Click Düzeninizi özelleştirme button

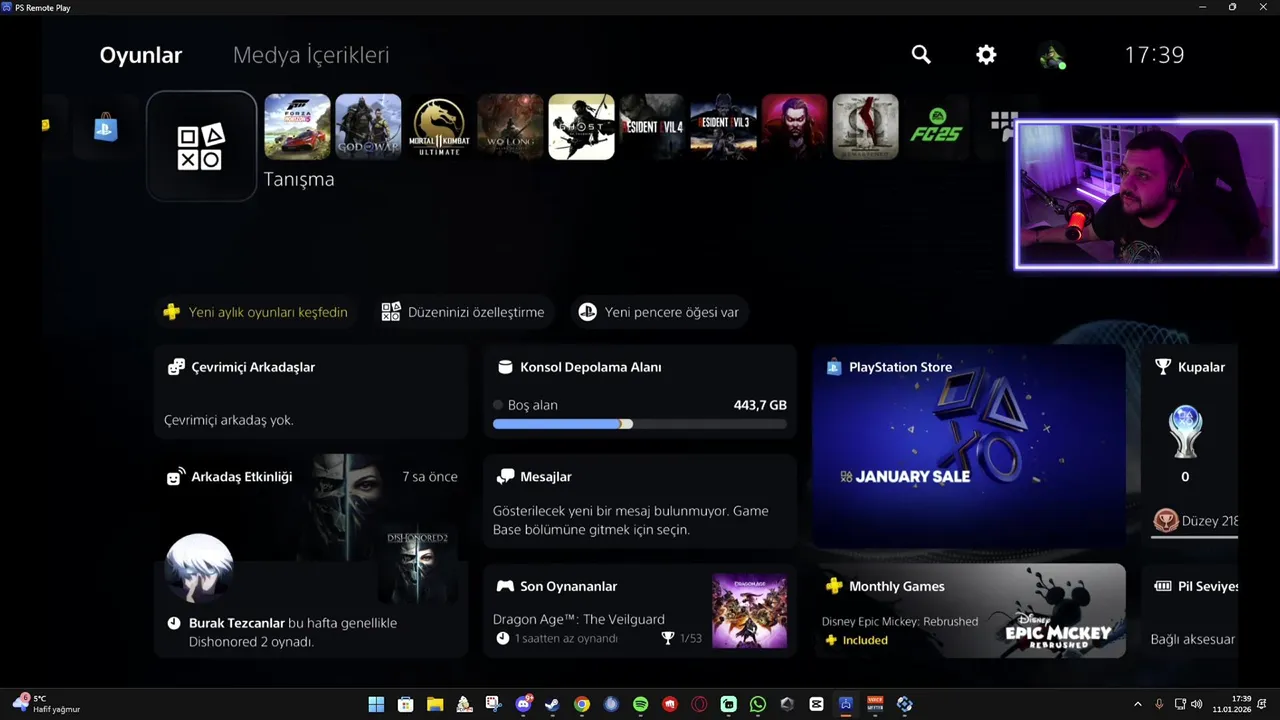tap(463, 312)
